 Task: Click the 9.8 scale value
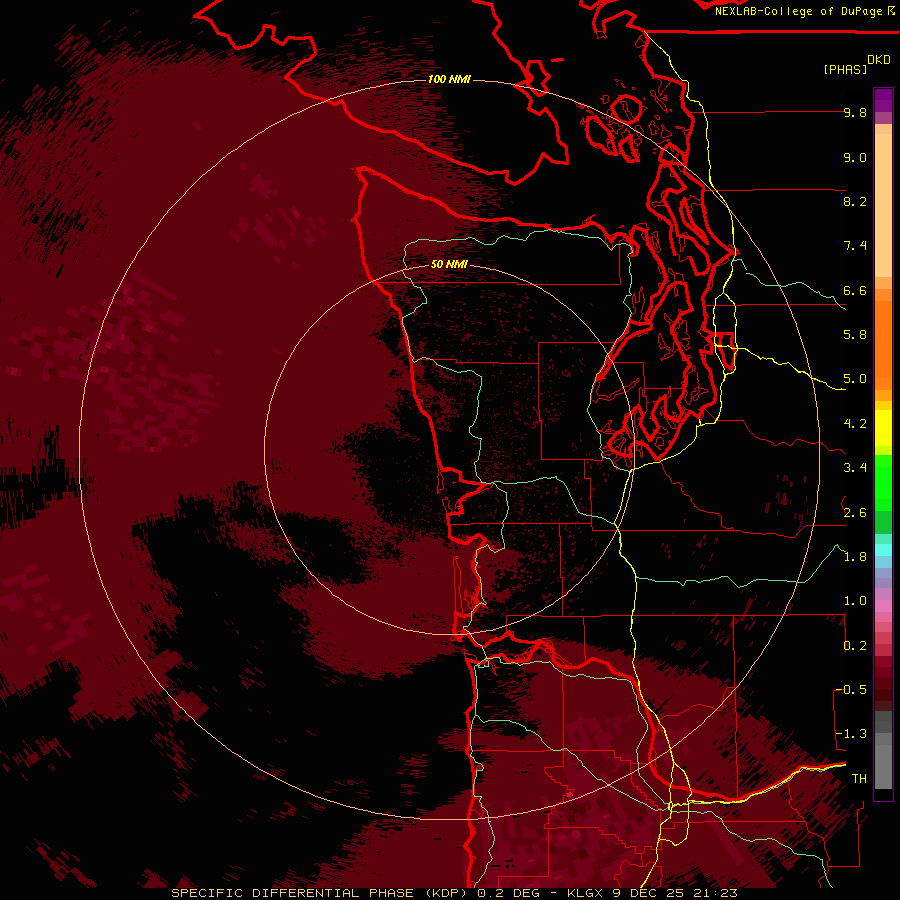855,112
